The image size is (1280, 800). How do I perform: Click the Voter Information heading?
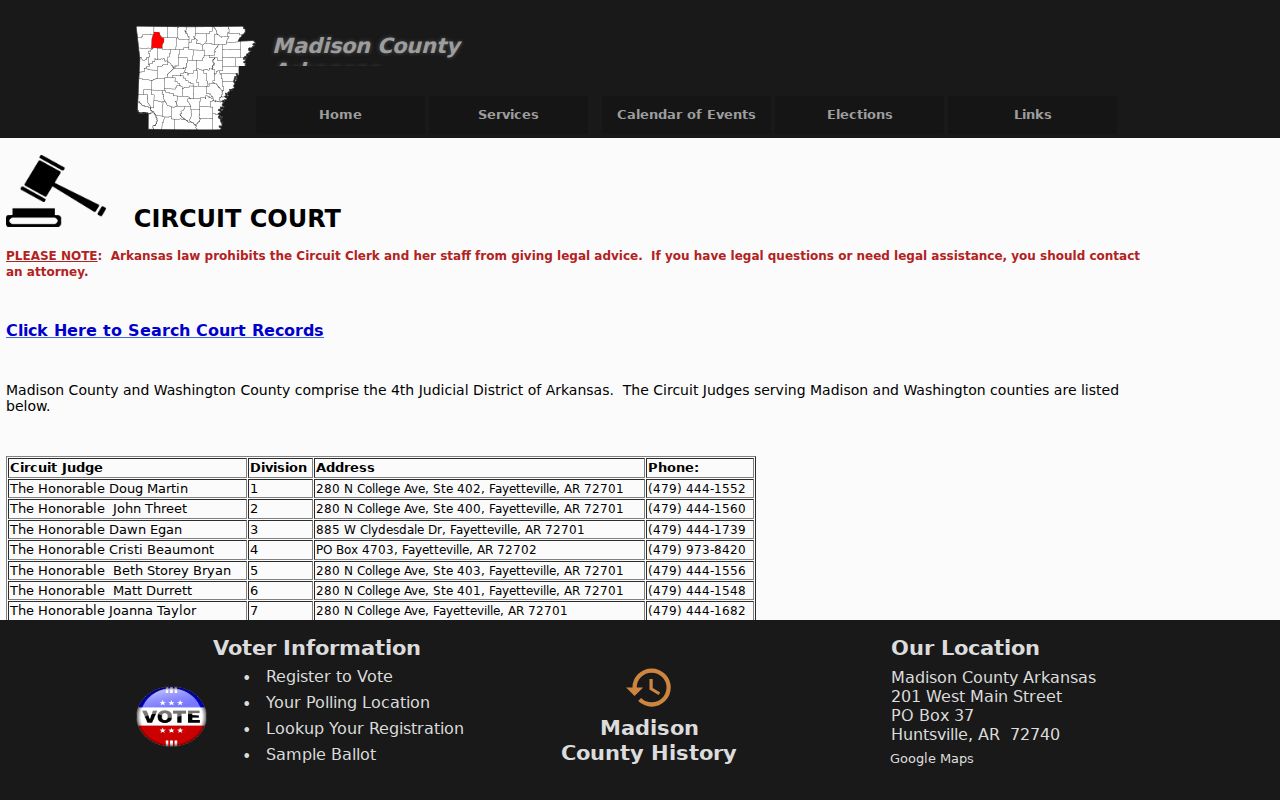click(317, 647)
